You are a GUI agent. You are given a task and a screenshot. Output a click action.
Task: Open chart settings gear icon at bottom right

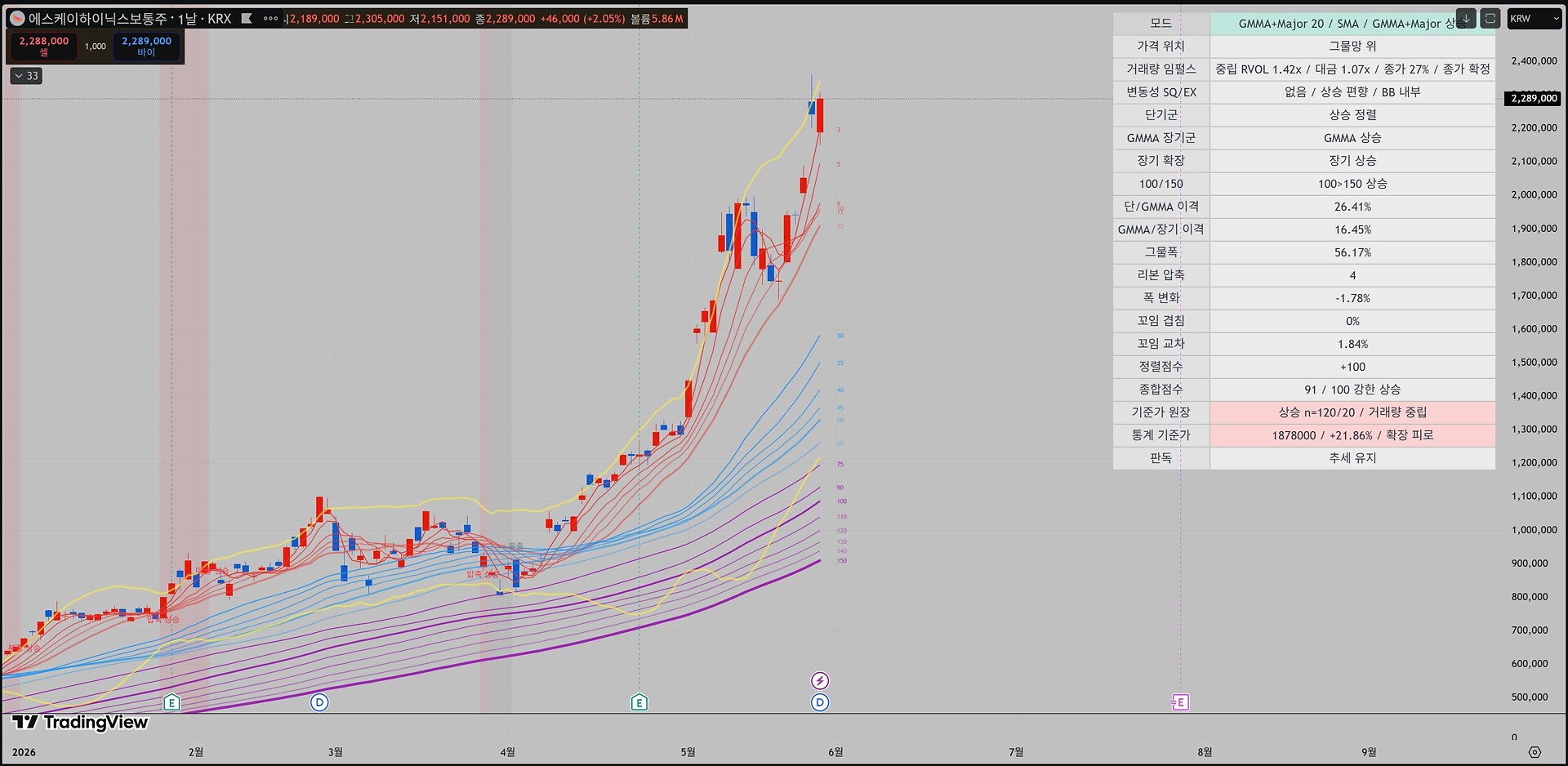point(1535,752)
